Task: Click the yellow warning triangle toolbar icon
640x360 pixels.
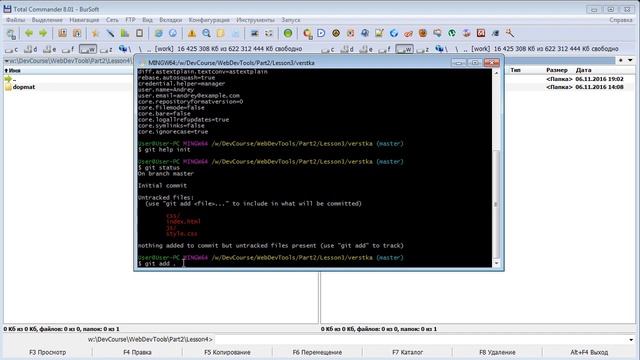Action: [192, 33]
